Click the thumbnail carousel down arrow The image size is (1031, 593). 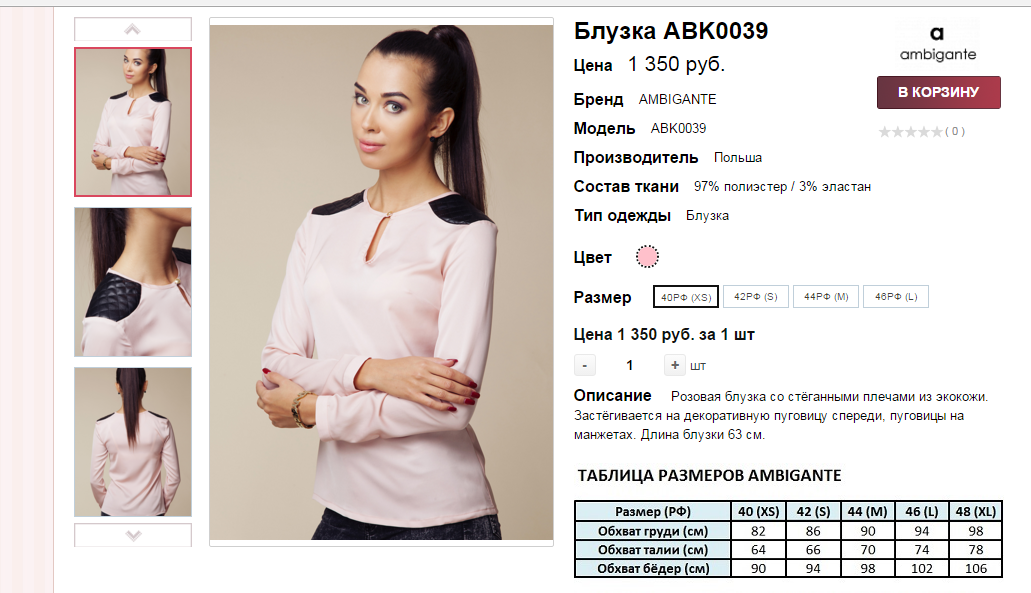click(x=133, y=535)
